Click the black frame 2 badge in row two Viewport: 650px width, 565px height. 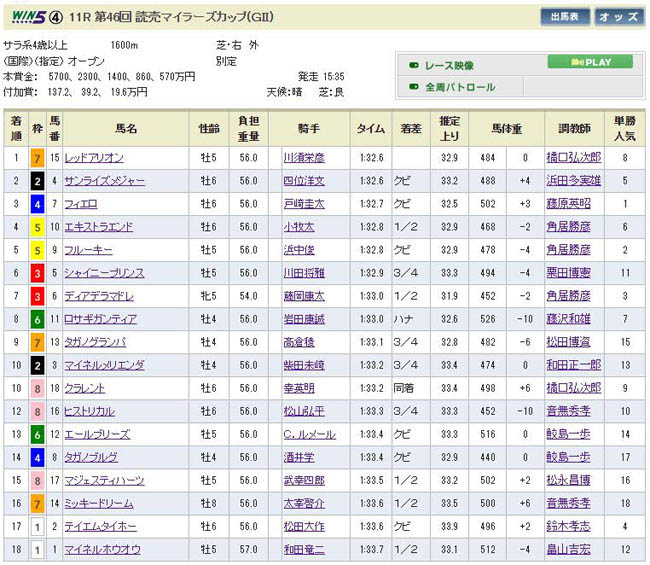(37, 181)
